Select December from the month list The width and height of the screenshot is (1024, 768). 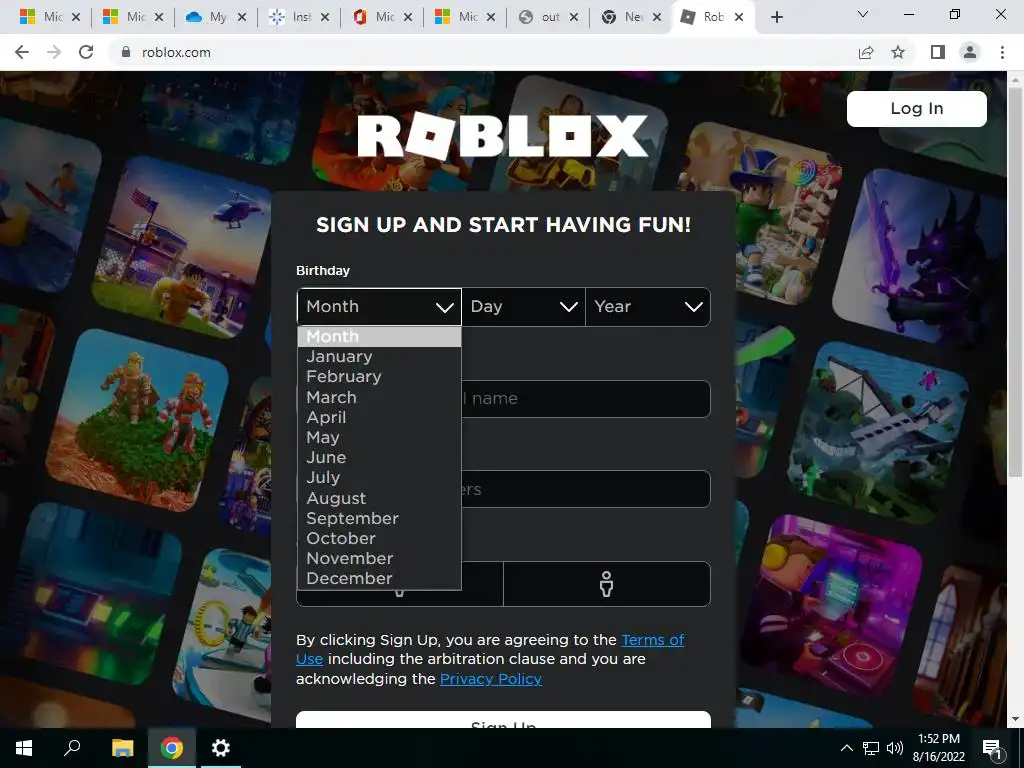point(379,579)
